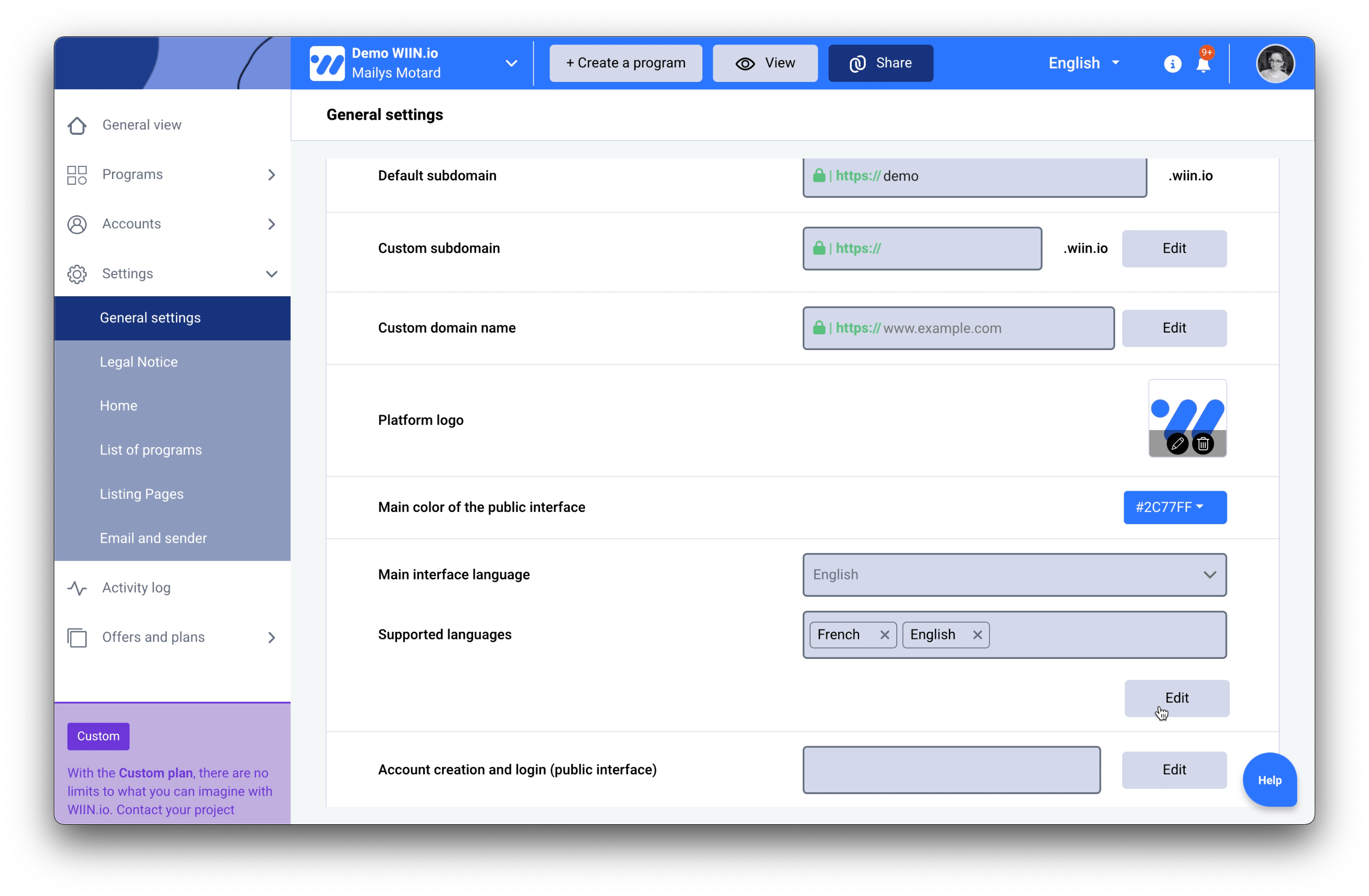
Task: Select the Email and sender settings page
Action: click(x=153, y=537)
